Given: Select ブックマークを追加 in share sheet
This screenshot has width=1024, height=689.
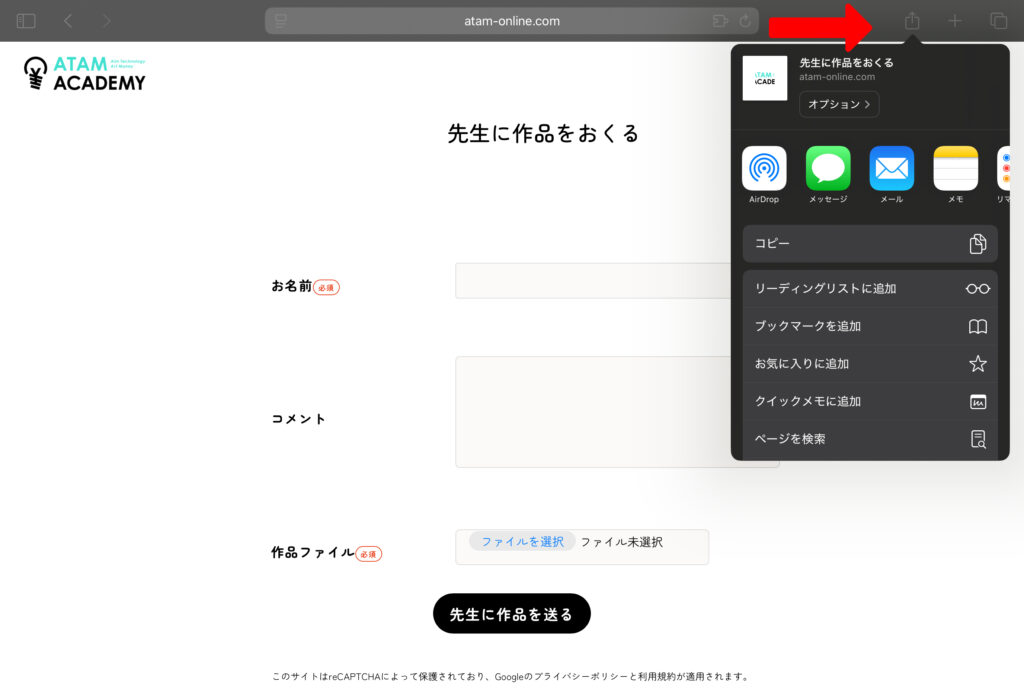Looking at the screenshot, I should point(870,326).
